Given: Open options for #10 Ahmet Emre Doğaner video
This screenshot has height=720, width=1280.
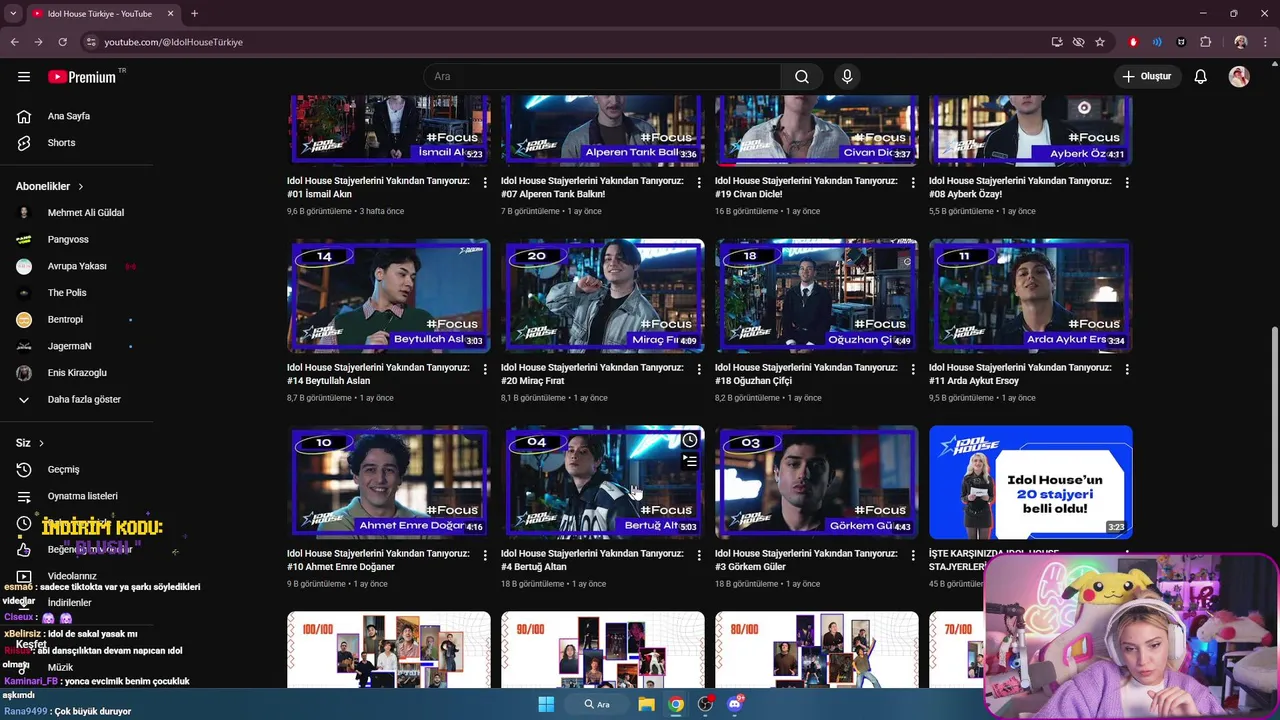Looking at the screenshot, I should (485, 555).
